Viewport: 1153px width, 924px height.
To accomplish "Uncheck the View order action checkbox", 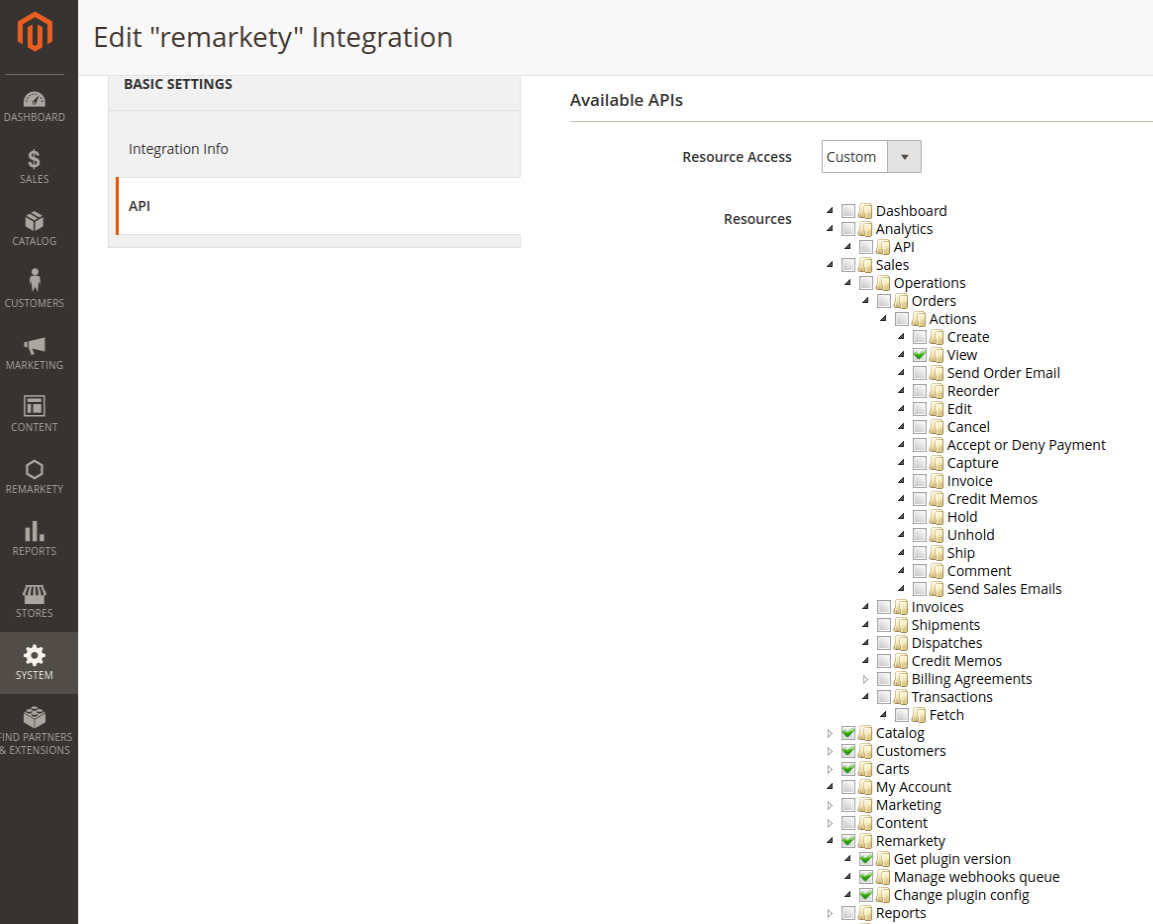I will (x=919, y=355).
